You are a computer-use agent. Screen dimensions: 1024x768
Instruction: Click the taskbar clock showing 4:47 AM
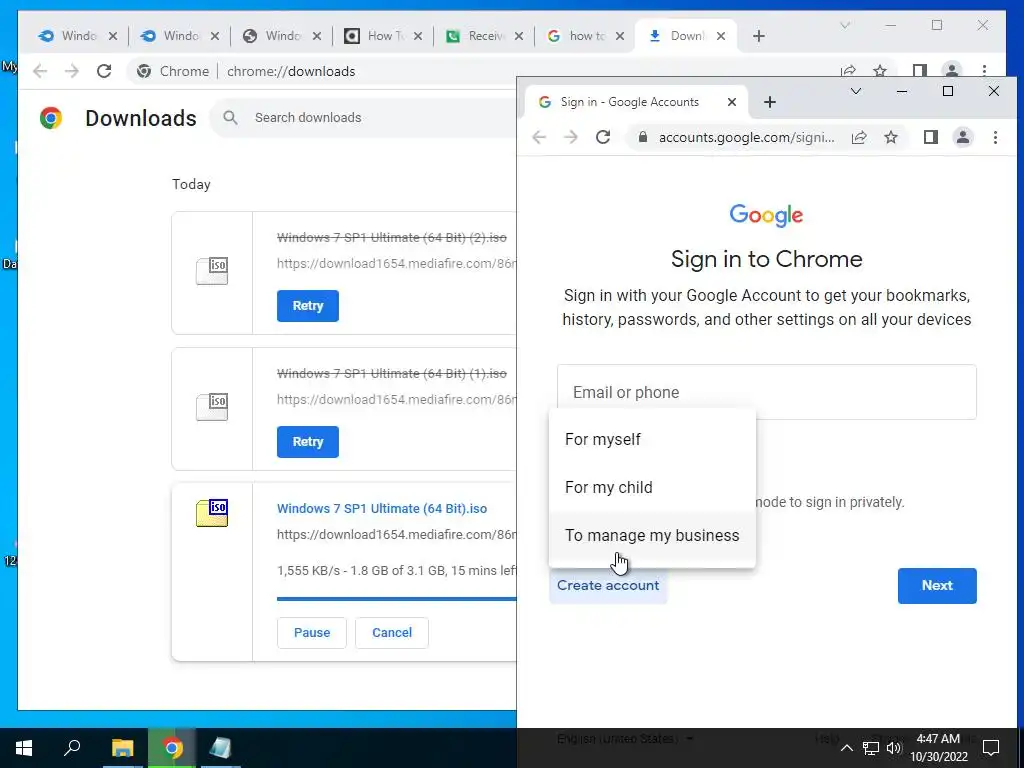(938, 748)
